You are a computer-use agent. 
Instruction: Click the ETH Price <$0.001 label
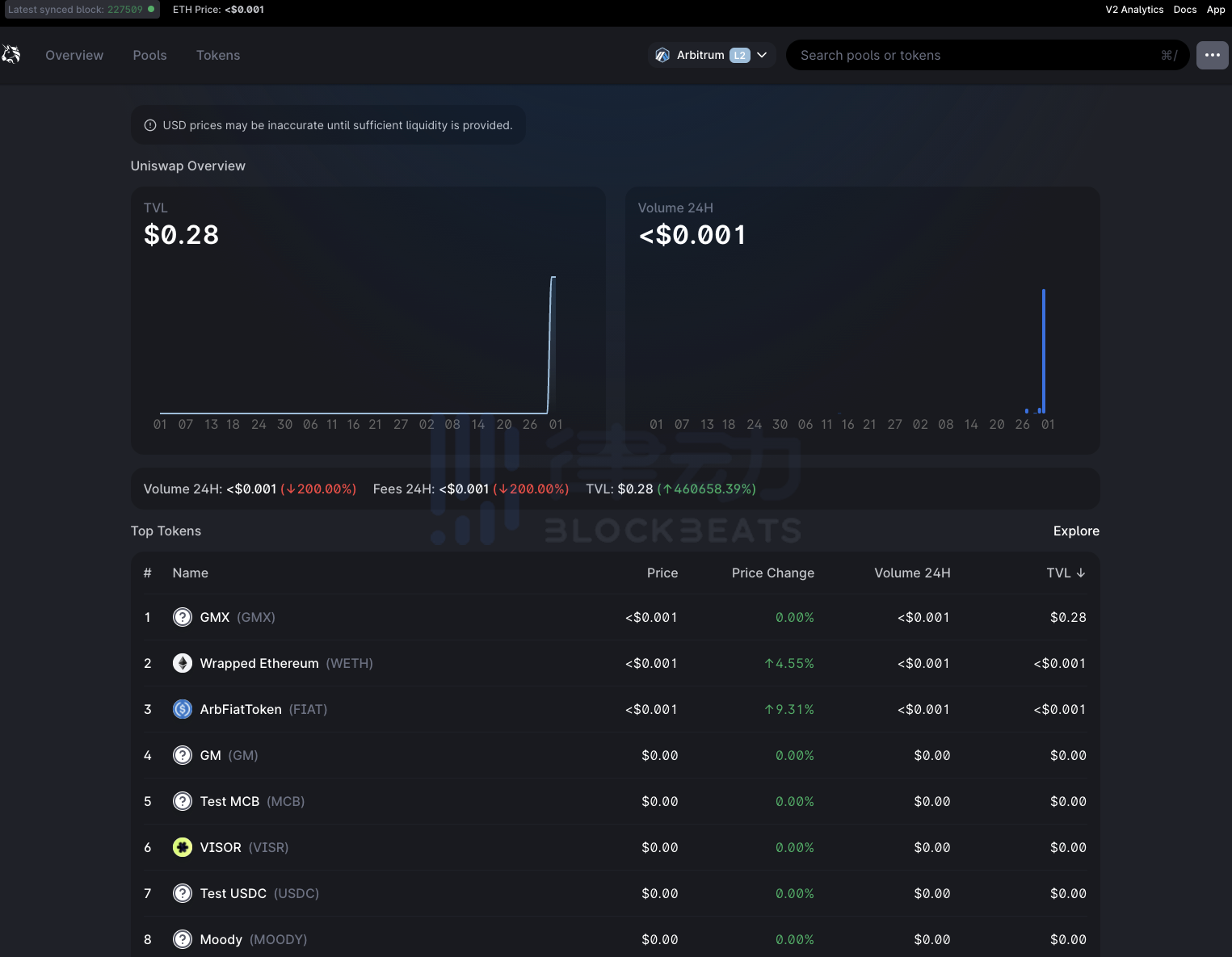click(218, 10)
